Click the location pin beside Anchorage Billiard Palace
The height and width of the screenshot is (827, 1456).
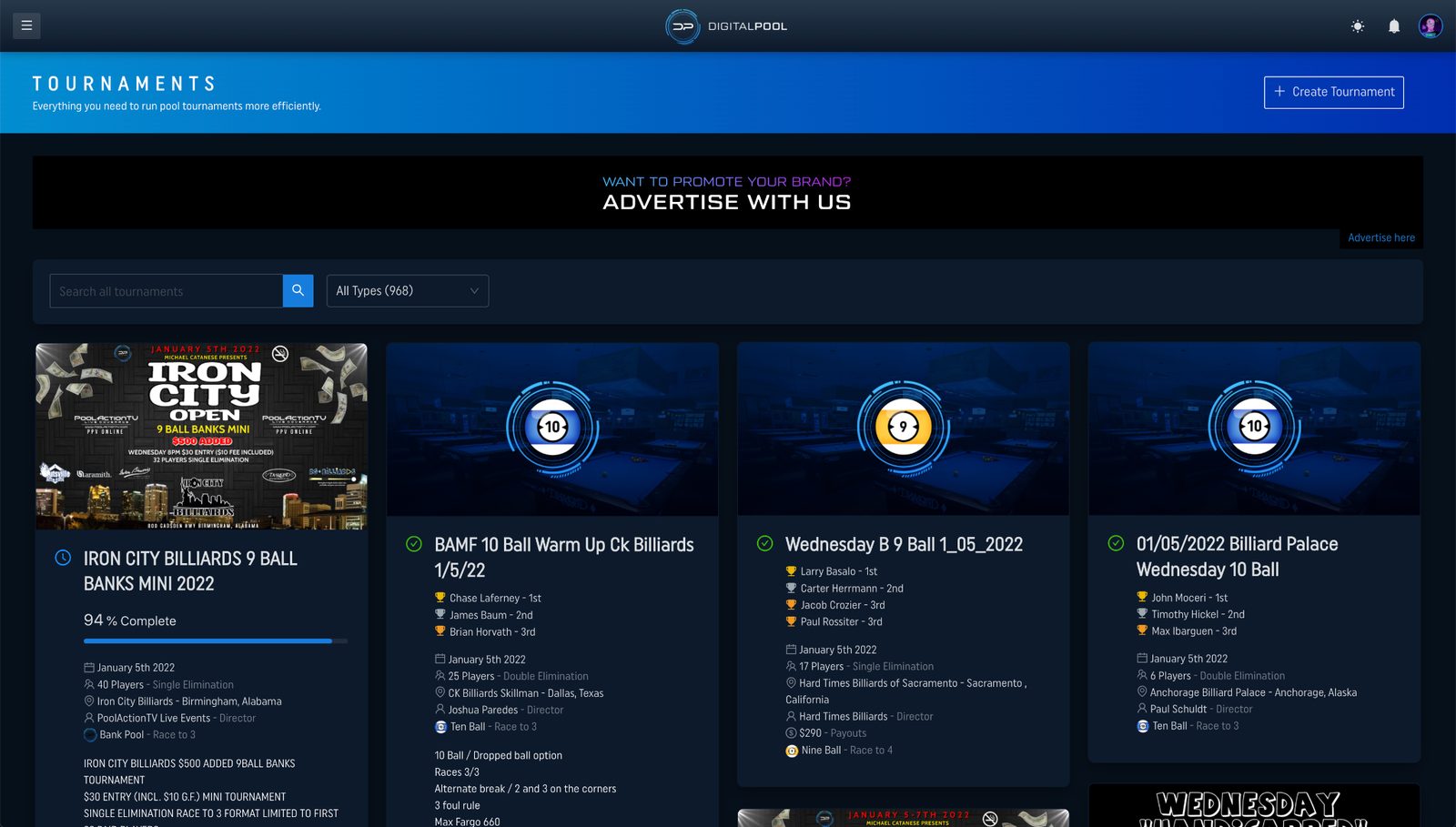(1142, 692)
